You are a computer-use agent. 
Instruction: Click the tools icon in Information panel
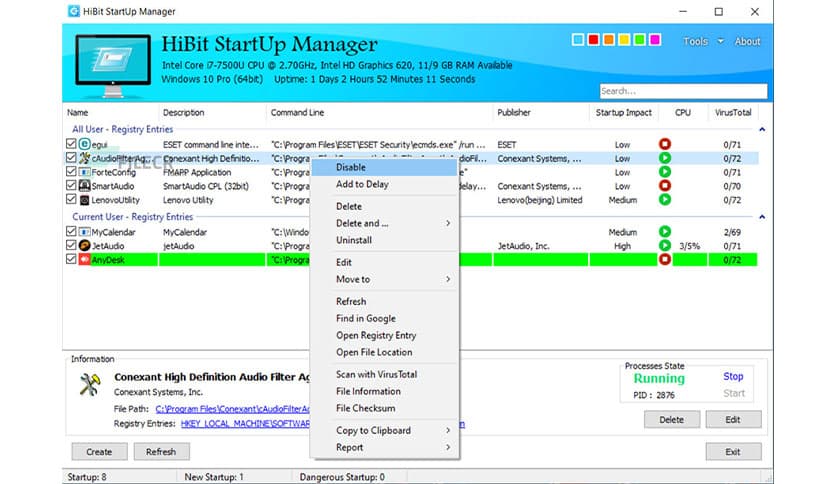tap(90, 384)
